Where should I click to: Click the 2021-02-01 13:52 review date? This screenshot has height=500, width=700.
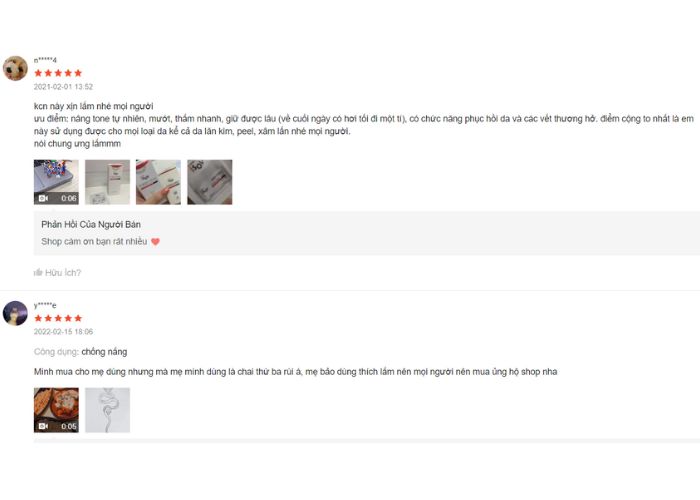pyautogui.click(x=63, y=87)
